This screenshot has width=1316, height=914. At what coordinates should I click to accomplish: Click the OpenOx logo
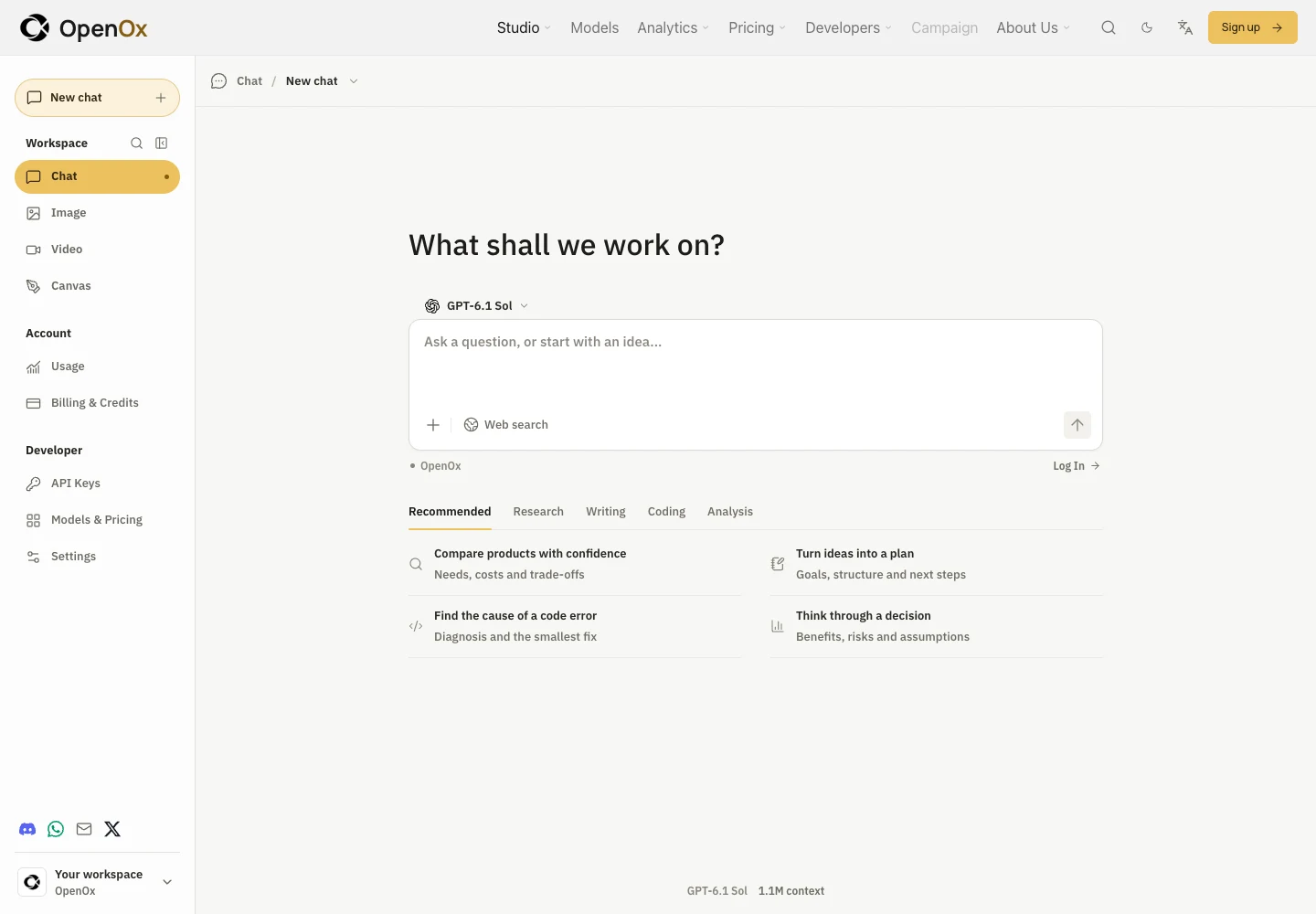click(83, 28)
